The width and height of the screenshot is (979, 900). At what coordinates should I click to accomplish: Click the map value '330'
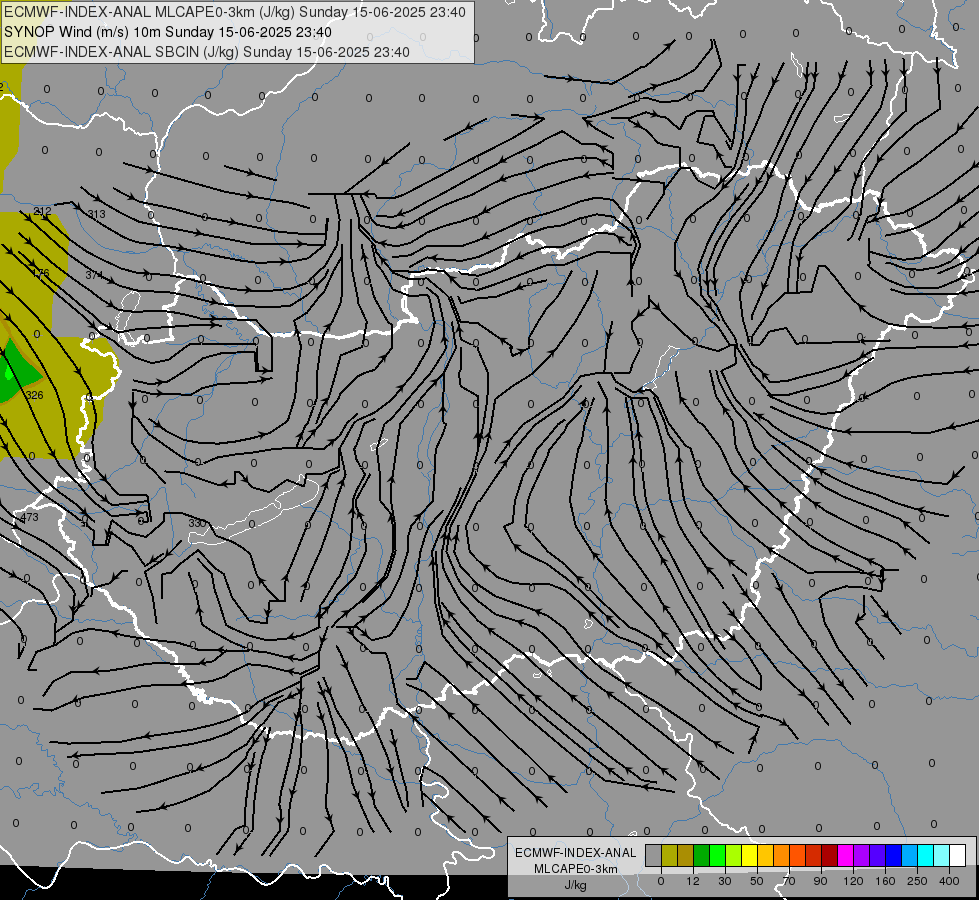tap(197, 523)
